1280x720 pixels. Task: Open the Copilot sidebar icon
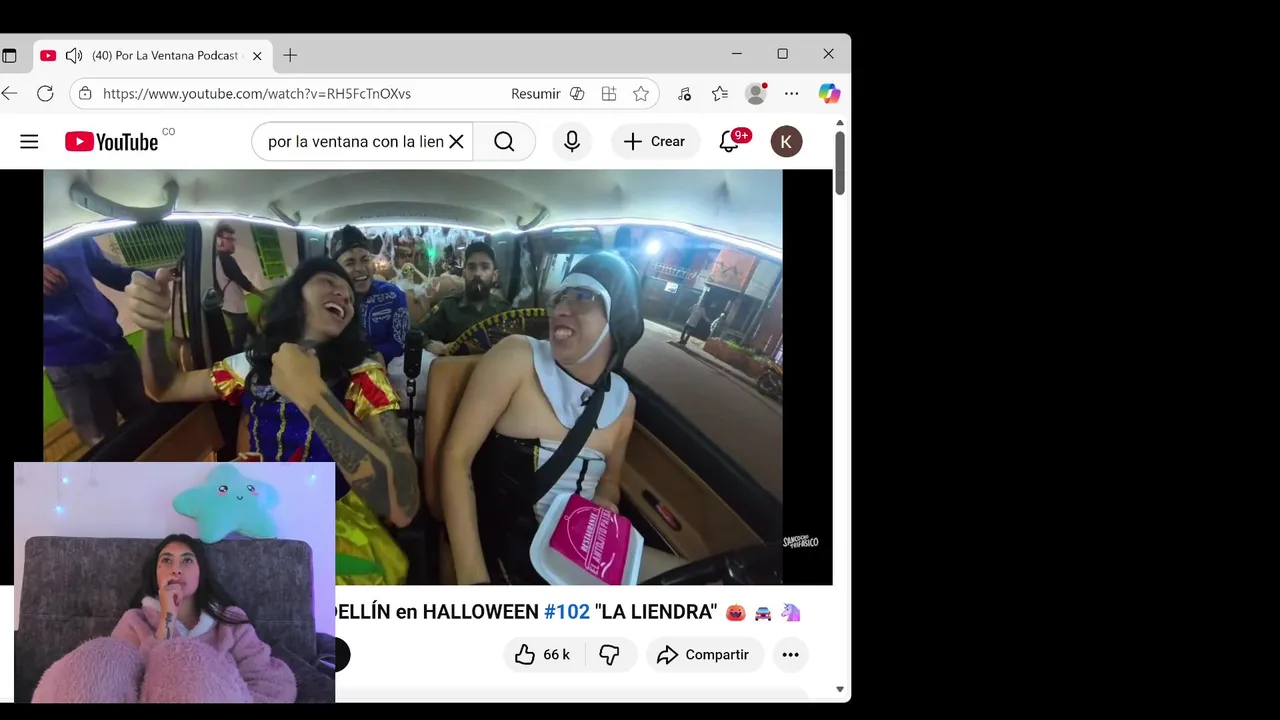[829, 94]
